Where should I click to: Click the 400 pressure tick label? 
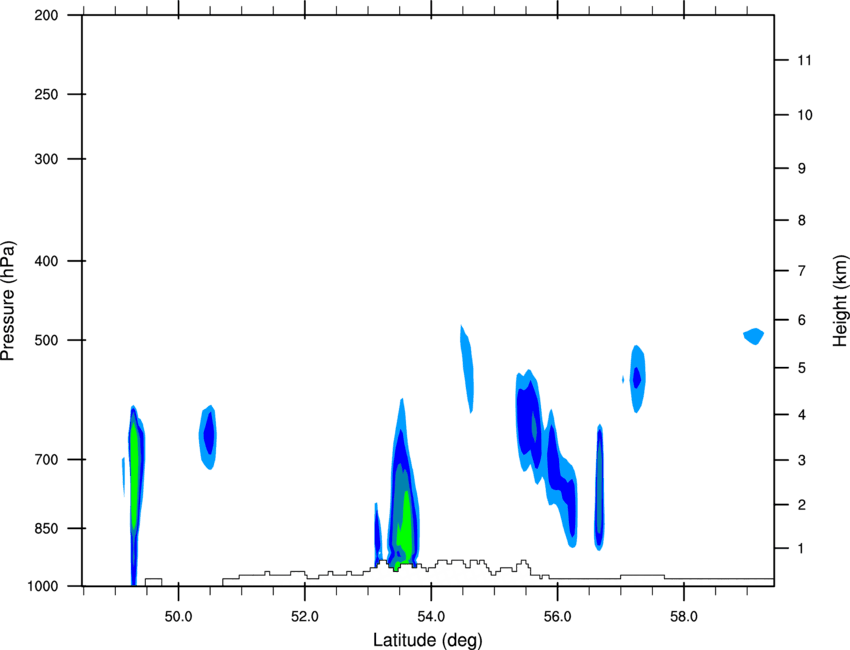(46, 261)
